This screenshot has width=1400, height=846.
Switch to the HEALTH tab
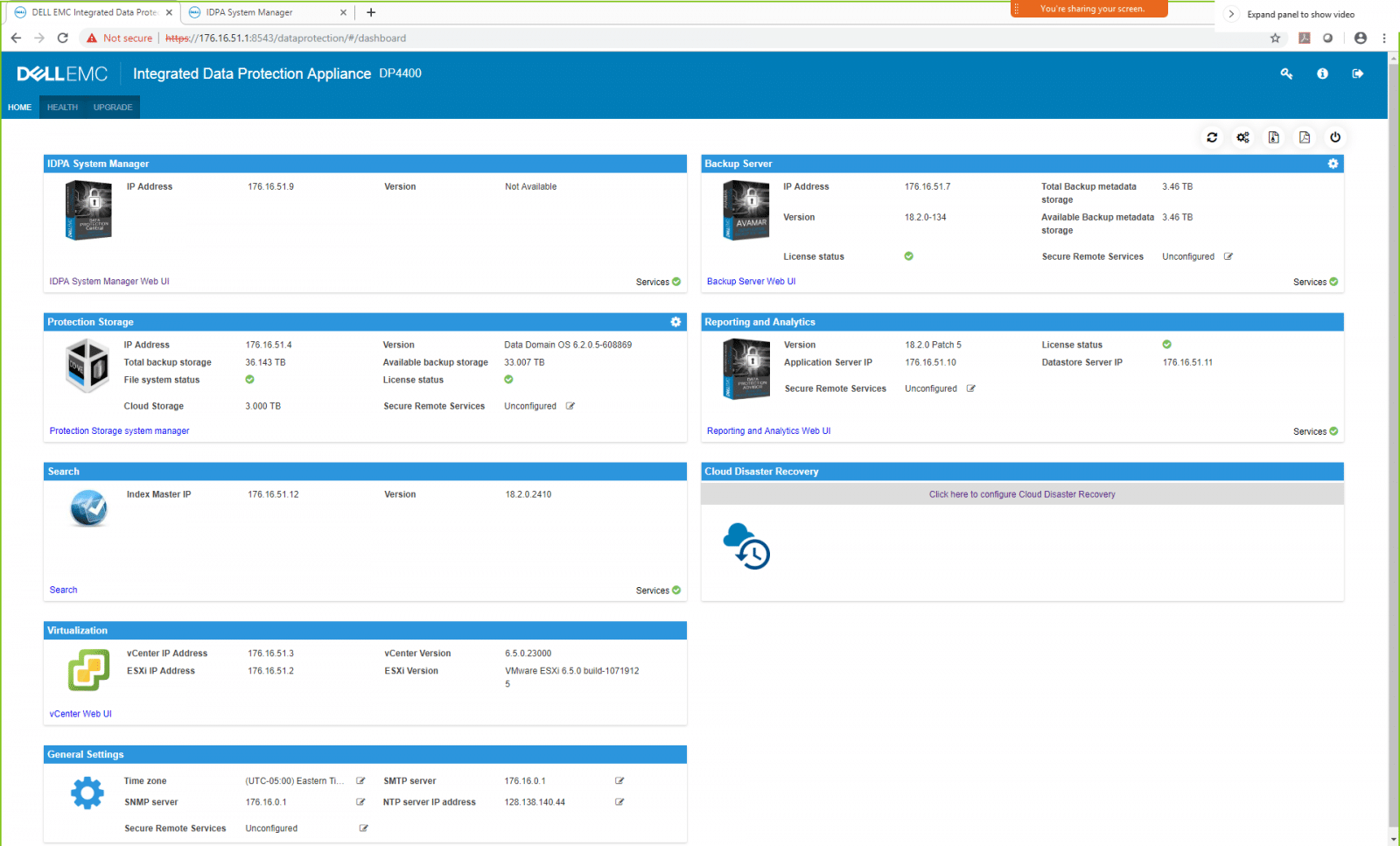tap(62, 107)
